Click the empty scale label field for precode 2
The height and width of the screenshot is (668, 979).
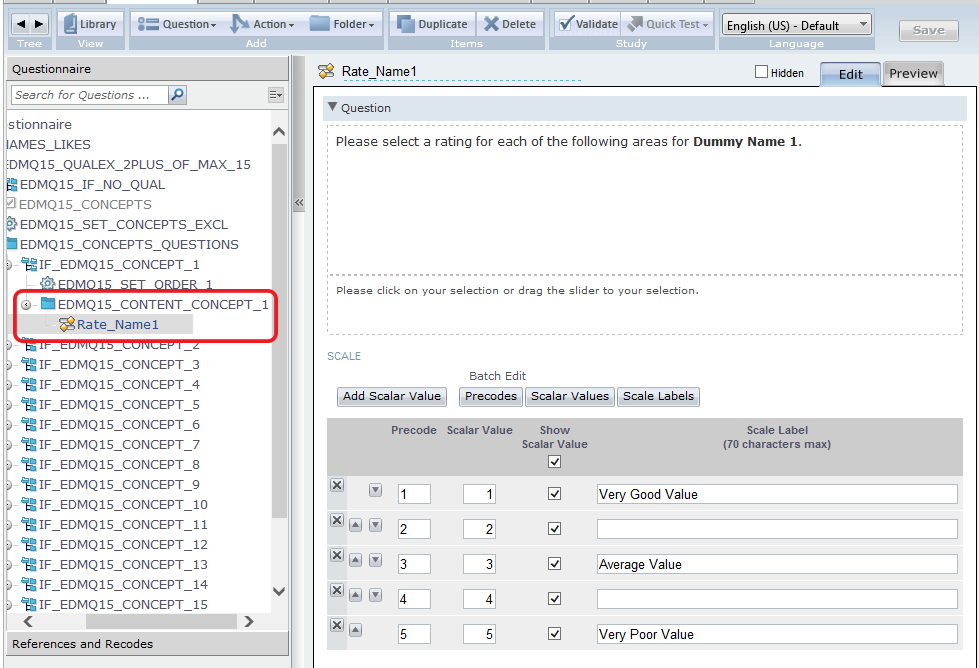[x=777, y=529]
